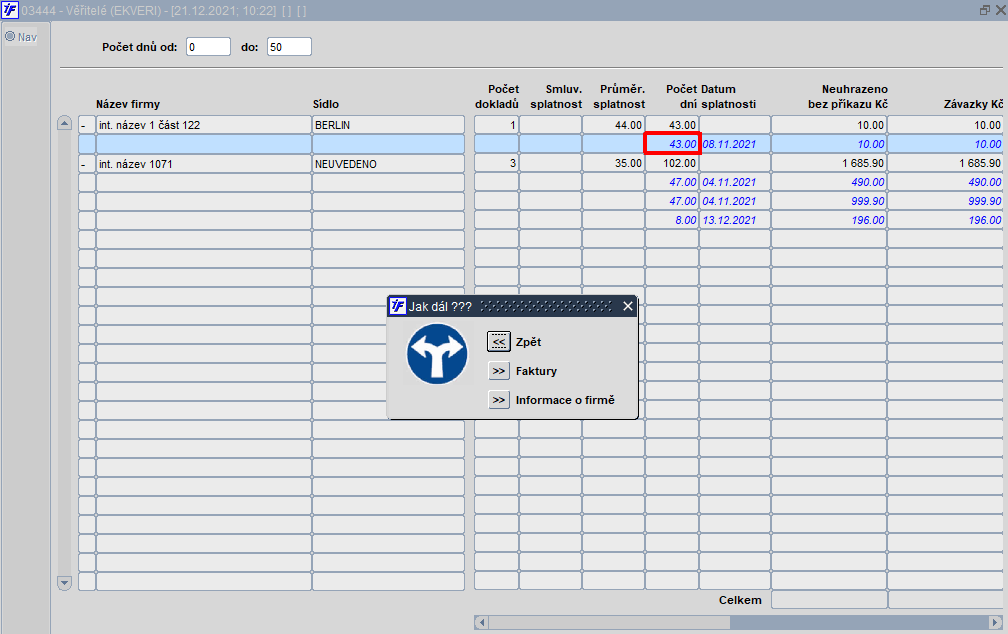Close the Jak dál ??? dialog
This screenshot has height=634, width=1008.
pyautogui.click(x=628, y=306)
